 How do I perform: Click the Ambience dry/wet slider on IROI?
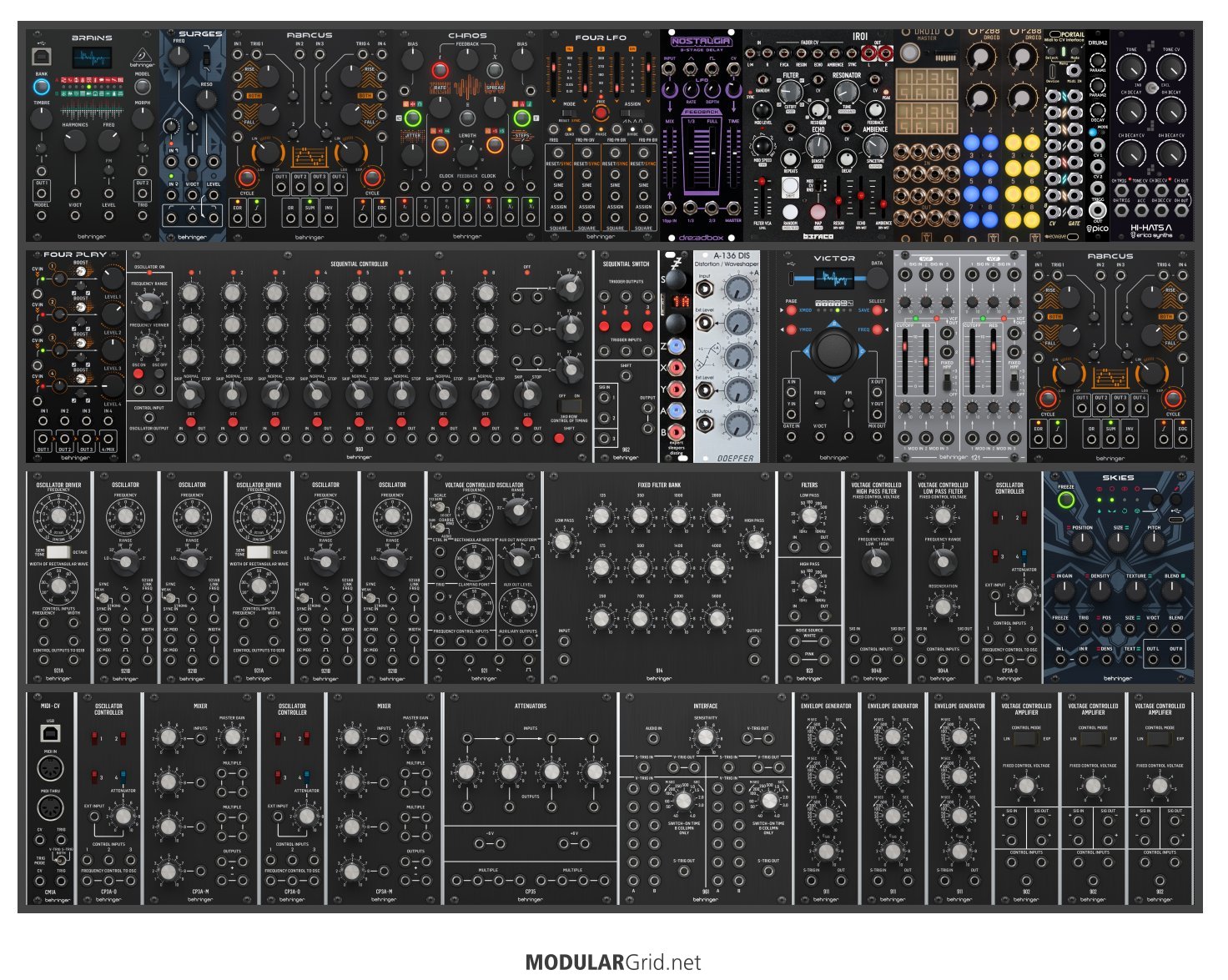coord(883,199)
